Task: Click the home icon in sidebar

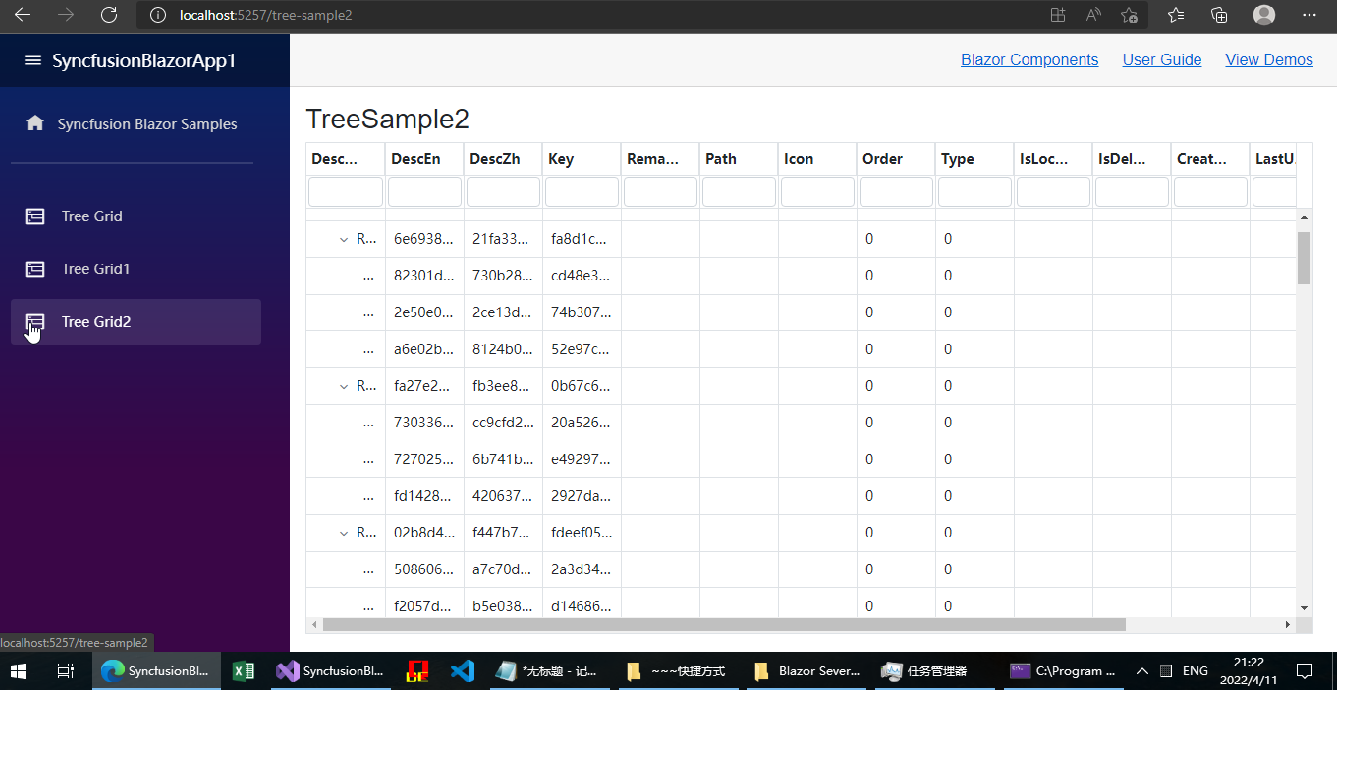Action: [x=35, y=123]
